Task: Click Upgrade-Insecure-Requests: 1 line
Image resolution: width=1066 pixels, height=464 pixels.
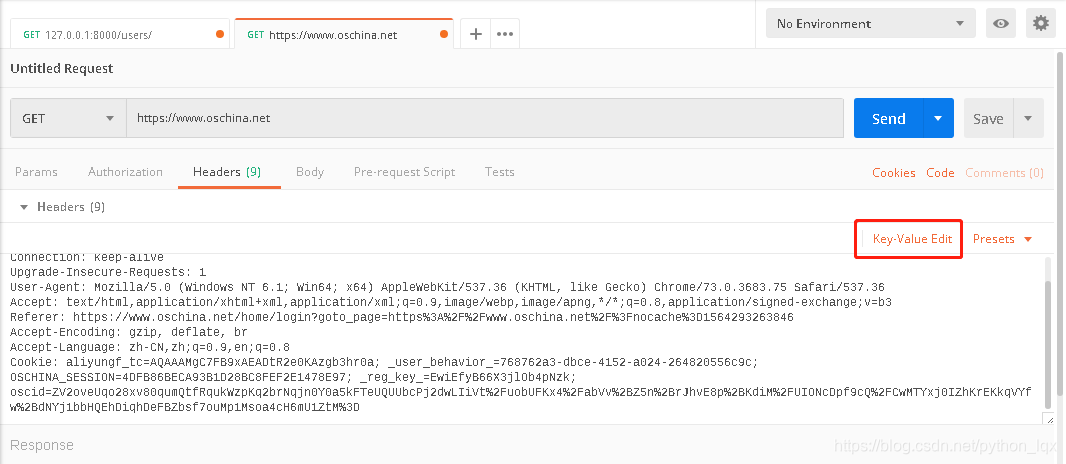Action: tap(108, 272)
